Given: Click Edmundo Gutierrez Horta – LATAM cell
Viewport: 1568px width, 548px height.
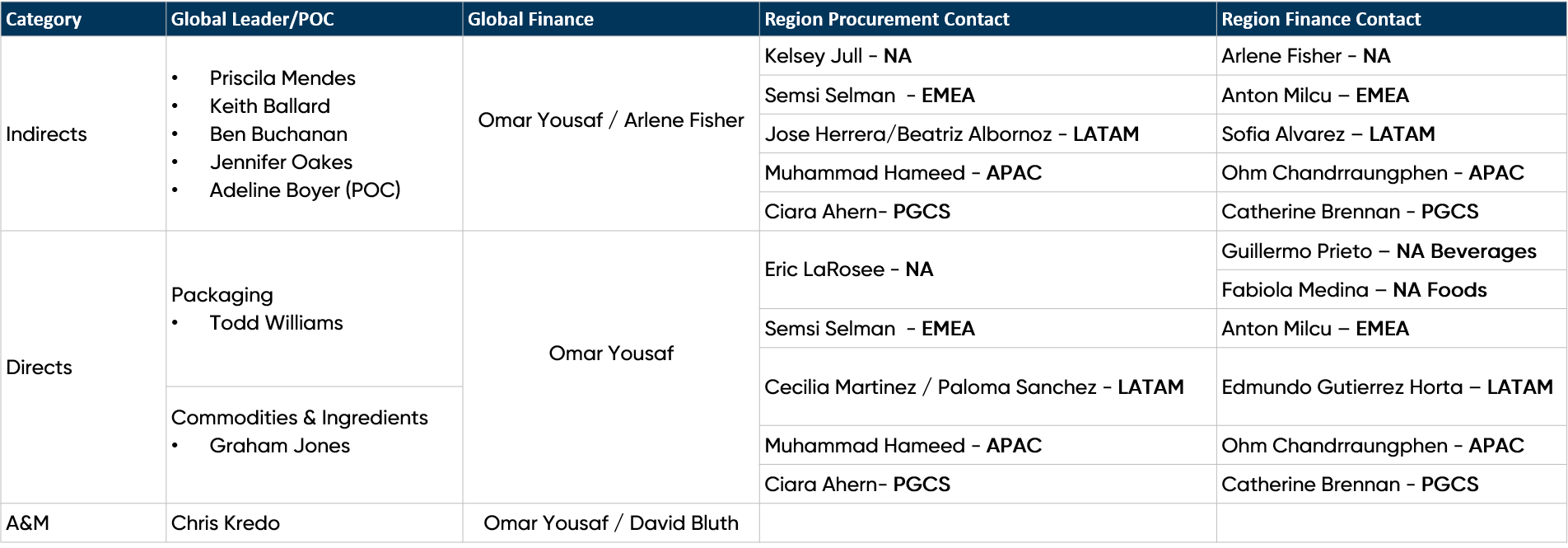Looking at the screenshot, I should [x=1391, y=386].
